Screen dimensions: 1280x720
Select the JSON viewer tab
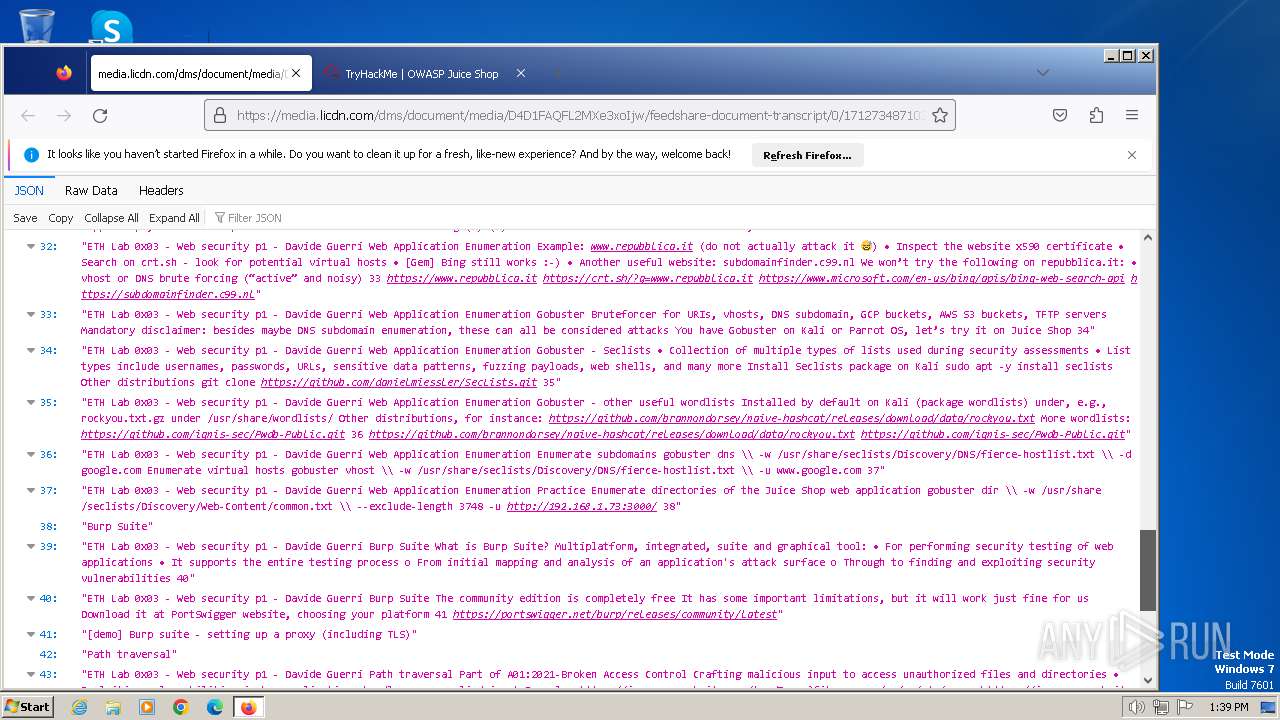[x=29, y=190]
